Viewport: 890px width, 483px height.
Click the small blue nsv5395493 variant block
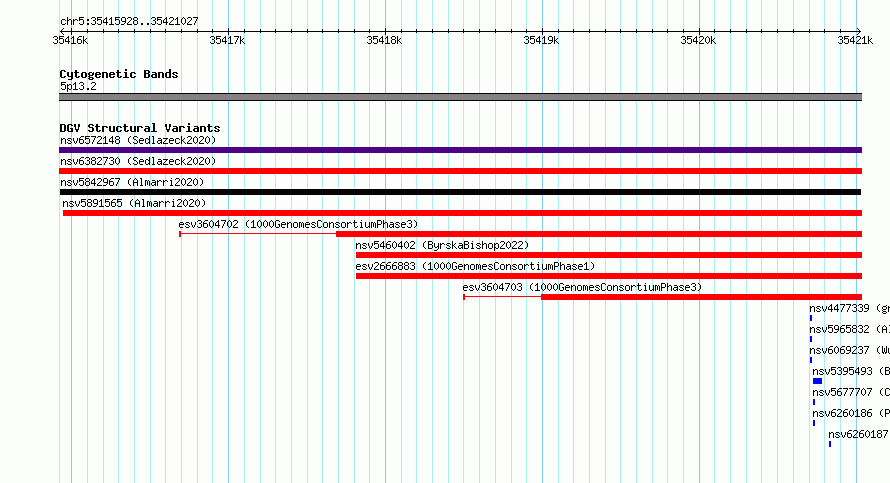point(817,381)
